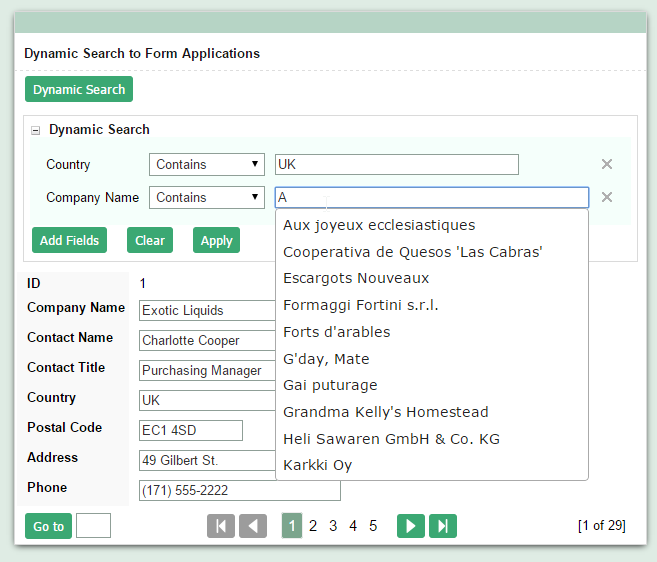Choose suggestion Escargots Nouveaux
The height and width of the screenshot is (562, 657).
click(x=432, y=278)
